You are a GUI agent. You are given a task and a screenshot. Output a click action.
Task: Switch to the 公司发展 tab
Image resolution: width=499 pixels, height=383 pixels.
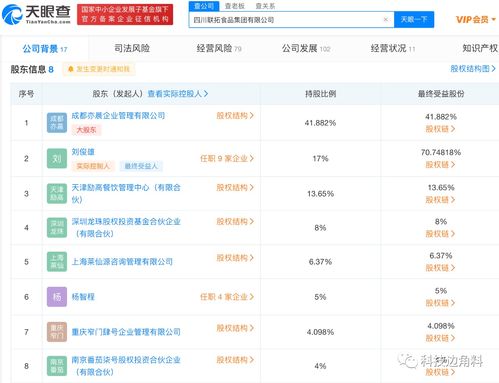[x=306, y=48]
